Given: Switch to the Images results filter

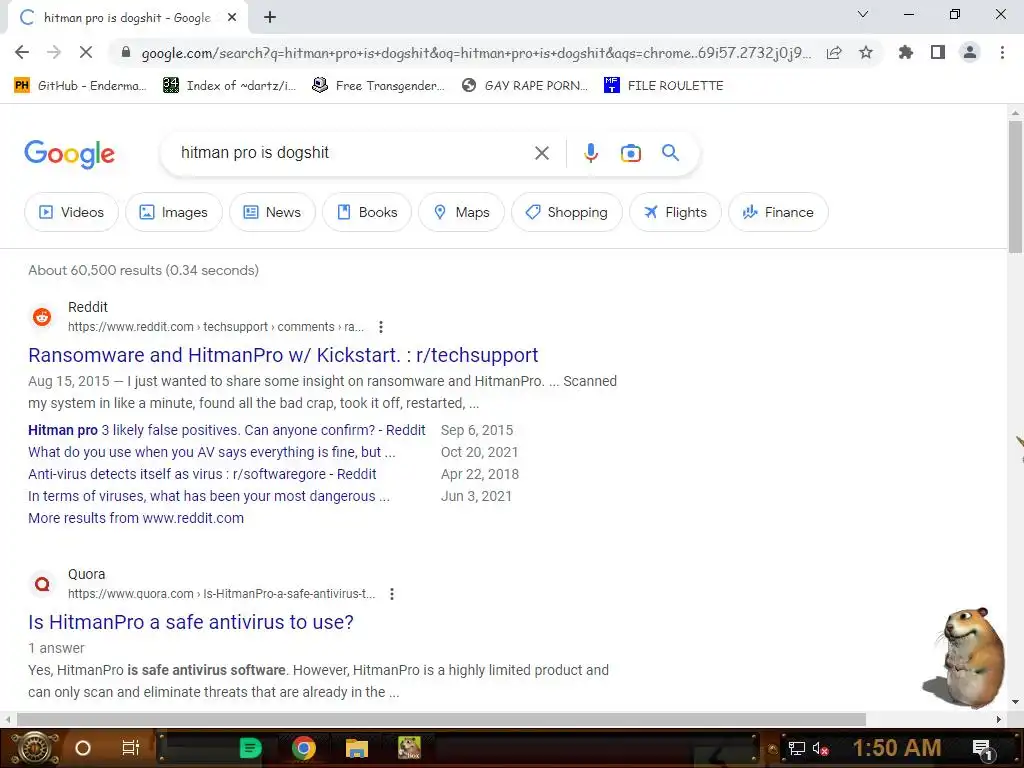Looking at the screenshot, I should 174,212.
